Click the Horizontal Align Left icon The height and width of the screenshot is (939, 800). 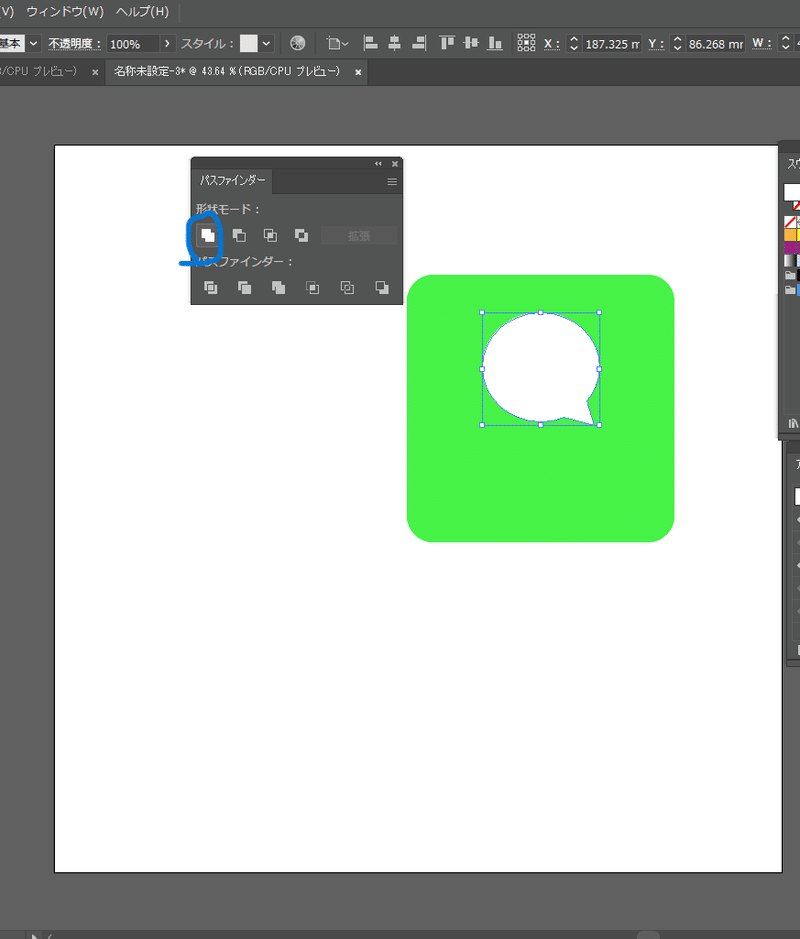(x=371, y=43)
